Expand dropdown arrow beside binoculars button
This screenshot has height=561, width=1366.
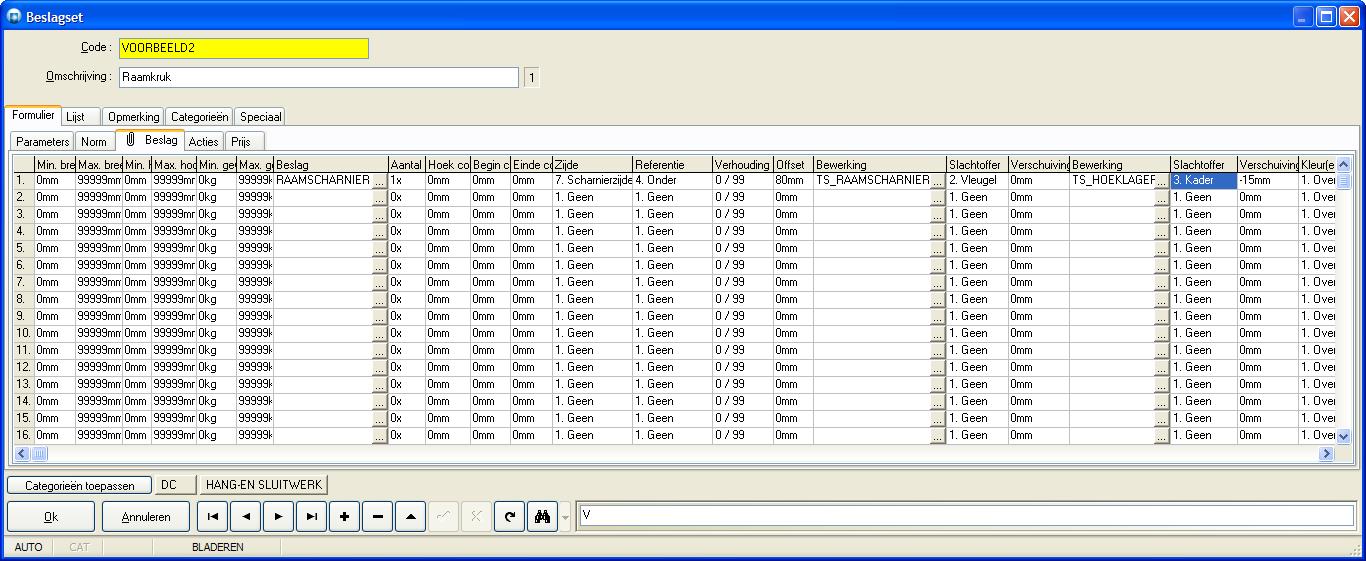pyautogui.click(x=566, y=517)
